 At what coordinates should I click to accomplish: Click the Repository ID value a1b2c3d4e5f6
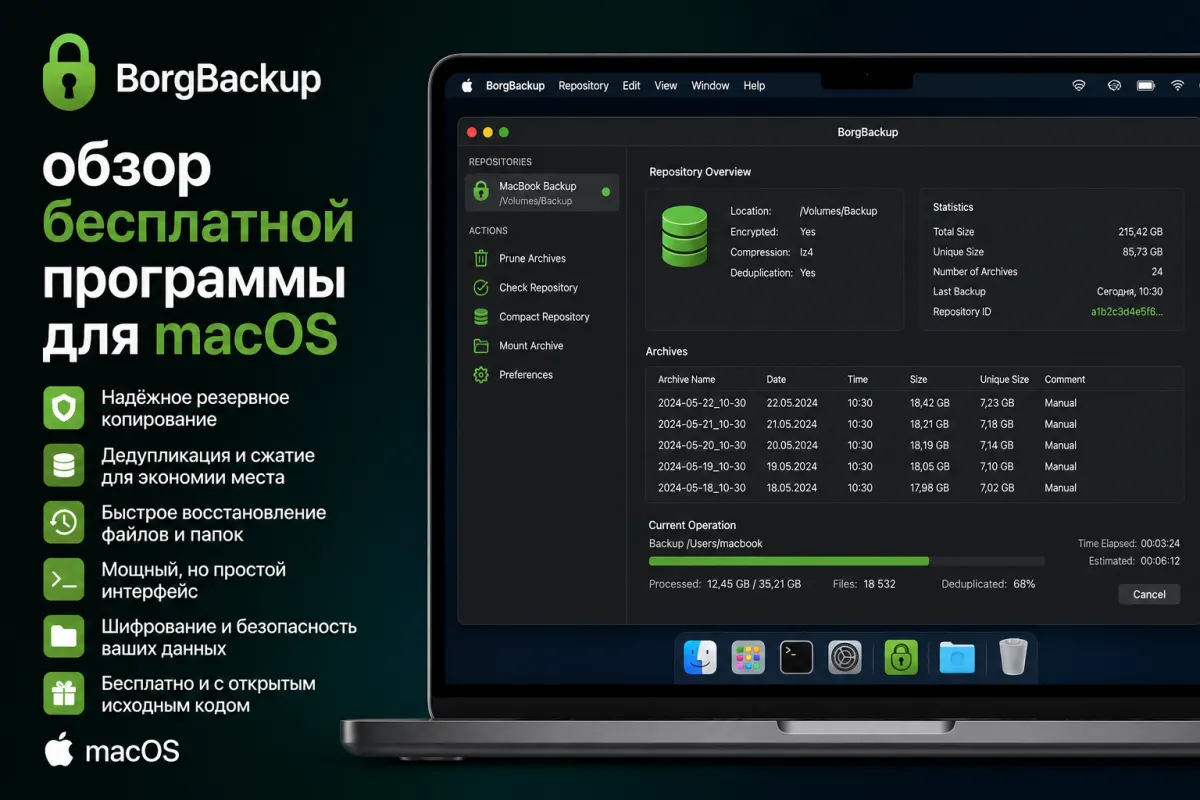click(1127, 311)
